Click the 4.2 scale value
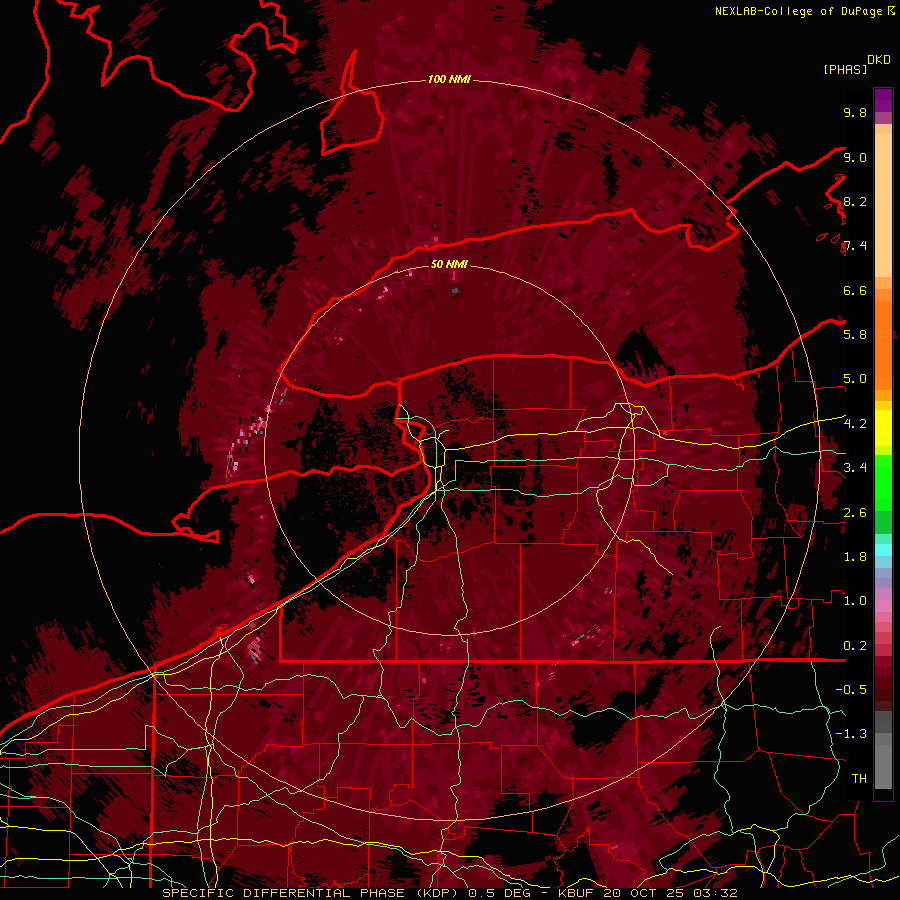 (855, 424)
